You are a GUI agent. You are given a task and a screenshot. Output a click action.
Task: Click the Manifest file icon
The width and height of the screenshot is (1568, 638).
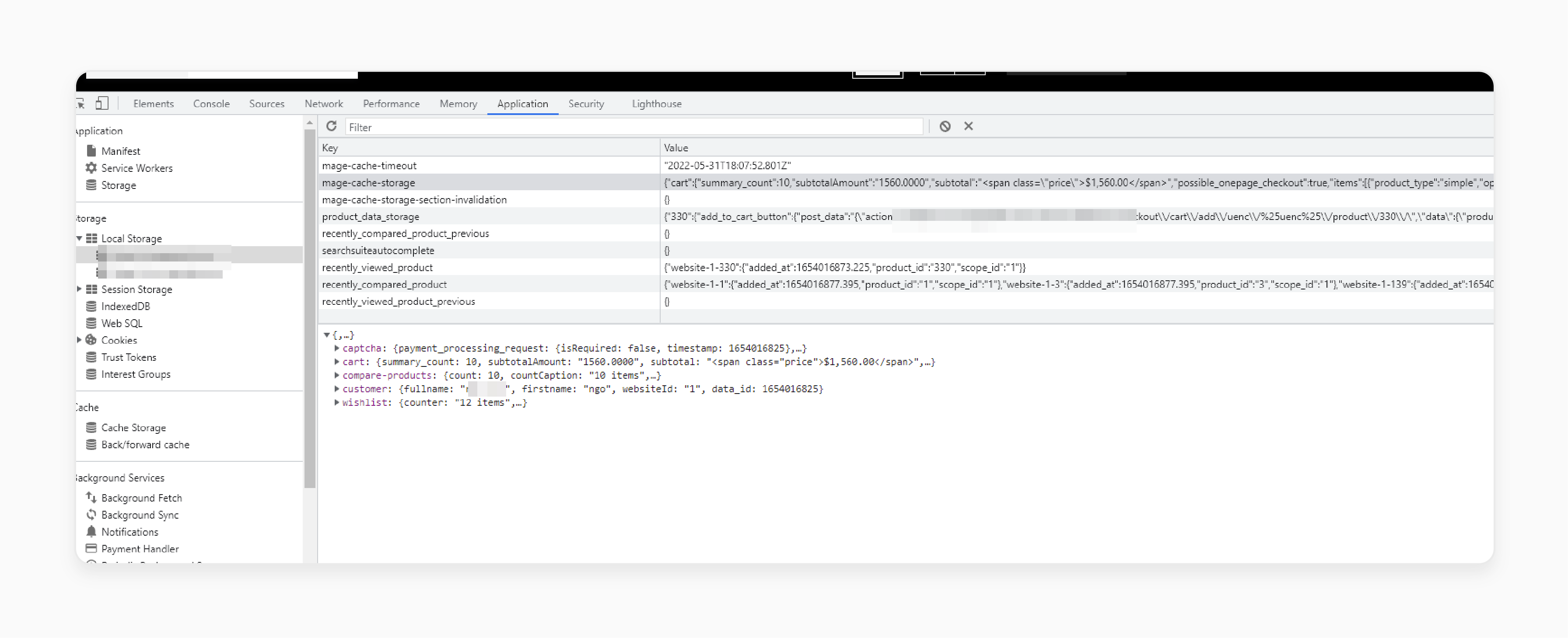click(x=91, y=150)
